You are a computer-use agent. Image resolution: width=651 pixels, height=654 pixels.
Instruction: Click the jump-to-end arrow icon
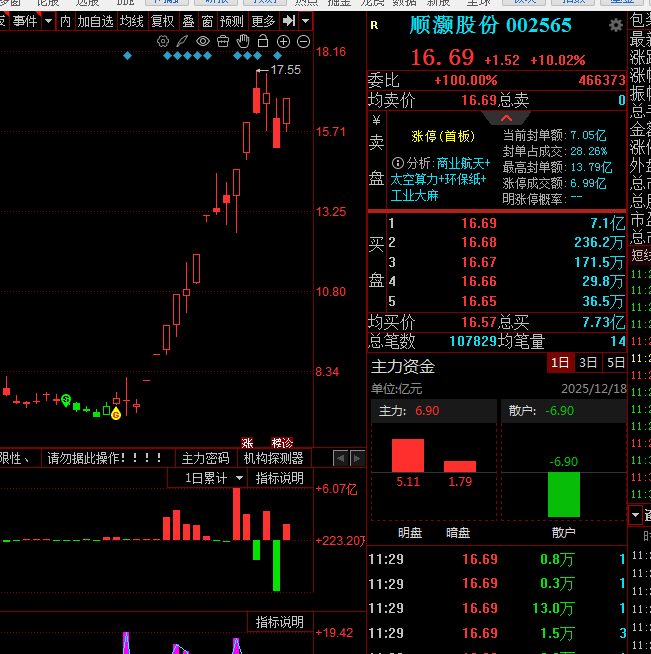click(289, 20)
